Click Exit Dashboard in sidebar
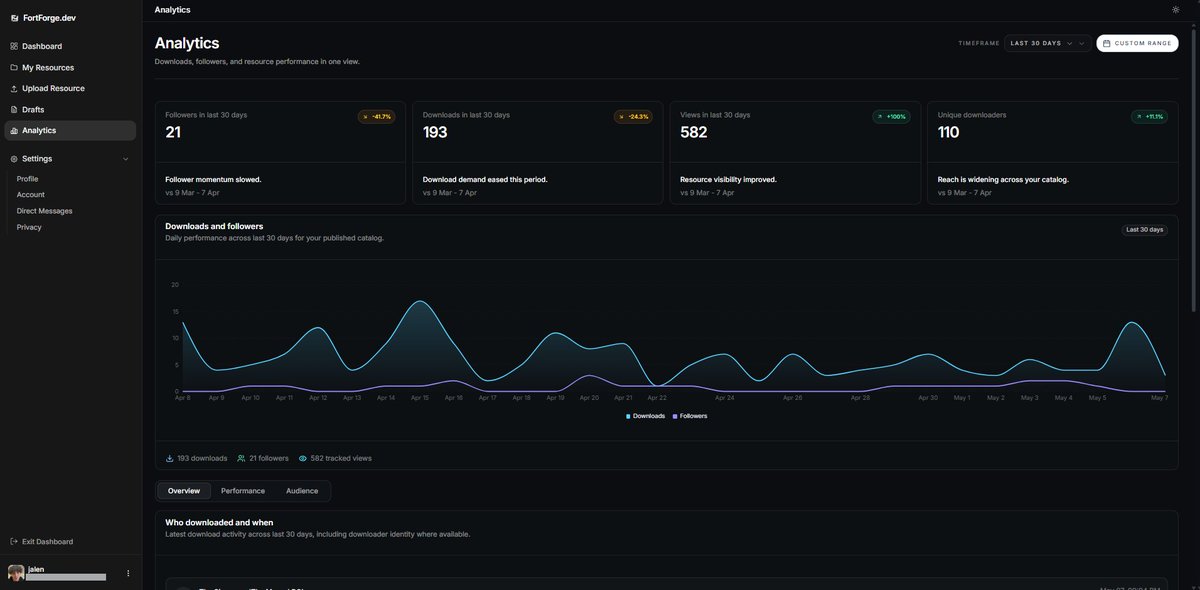This screenshot has height=590, width=1200. point(42,542)
